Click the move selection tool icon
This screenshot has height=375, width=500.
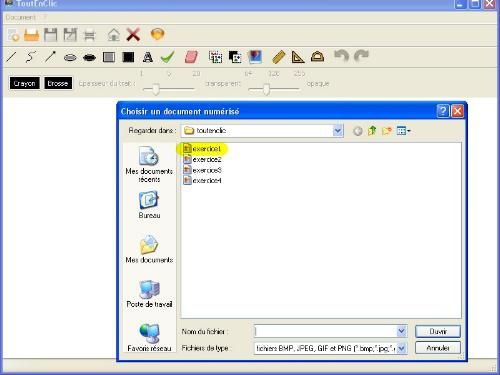tap(235, 57)
